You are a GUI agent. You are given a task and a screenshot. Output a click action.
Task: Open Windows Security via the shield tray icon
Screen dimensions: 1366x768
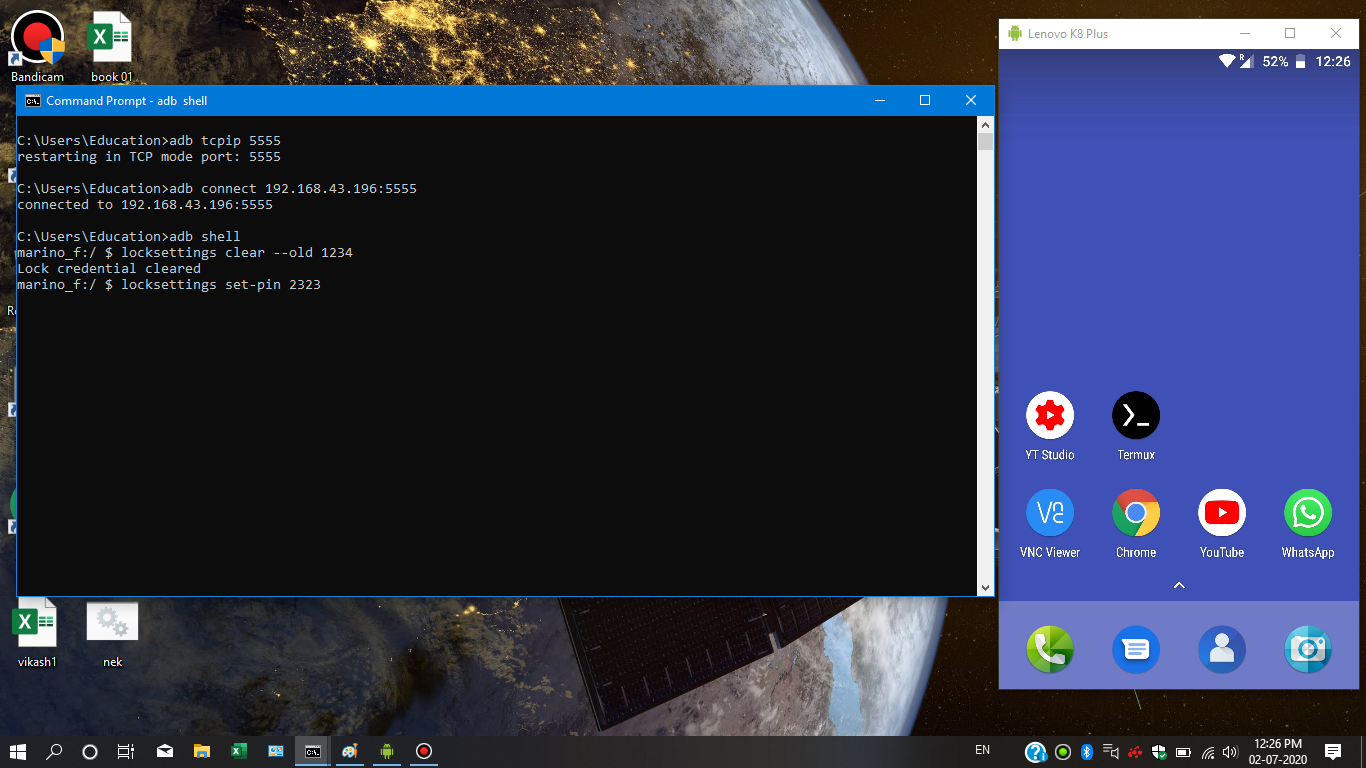(1158, 751)
